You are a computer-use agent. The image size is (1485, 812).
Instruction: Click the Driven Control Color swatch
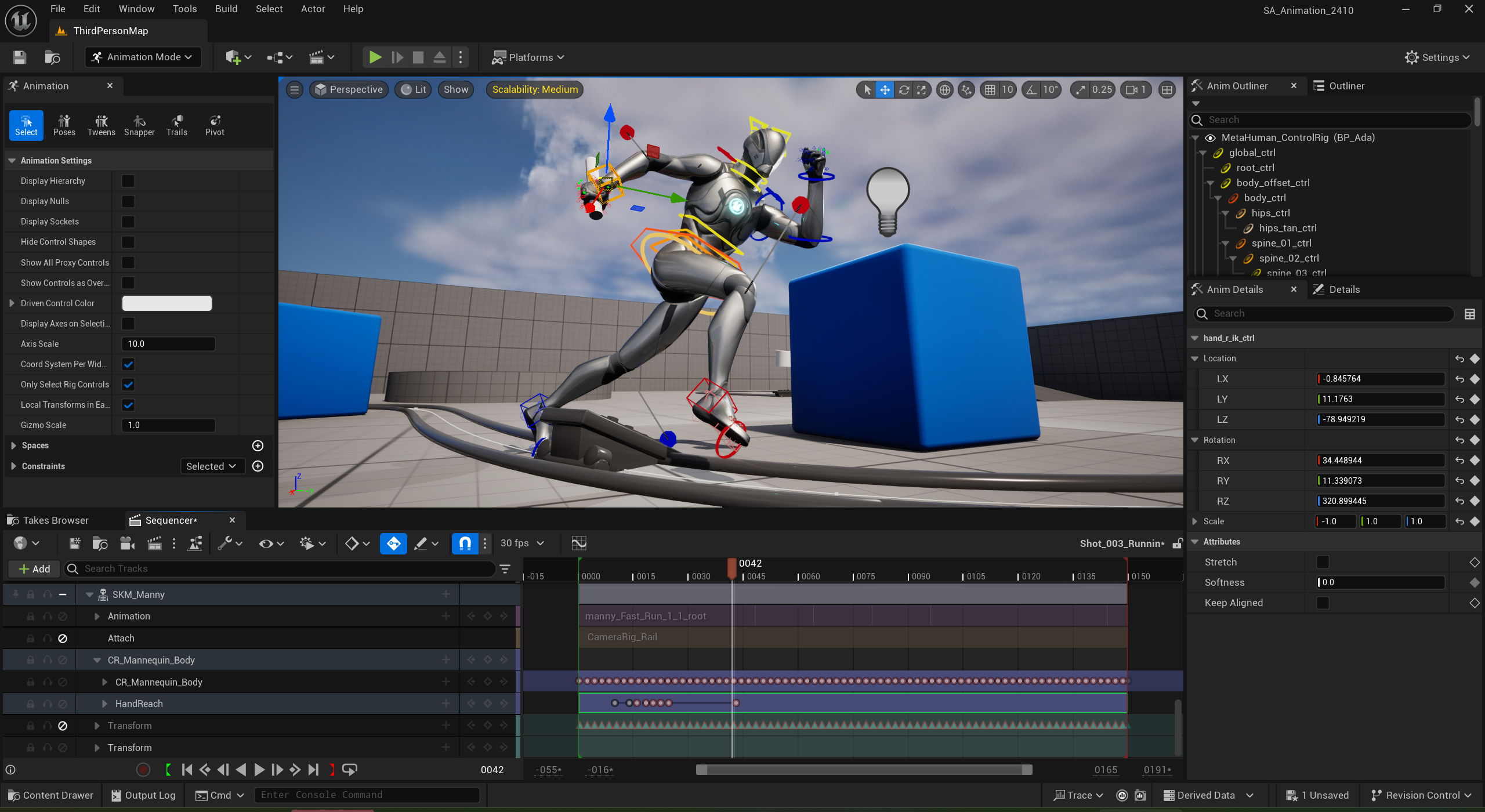166,303
